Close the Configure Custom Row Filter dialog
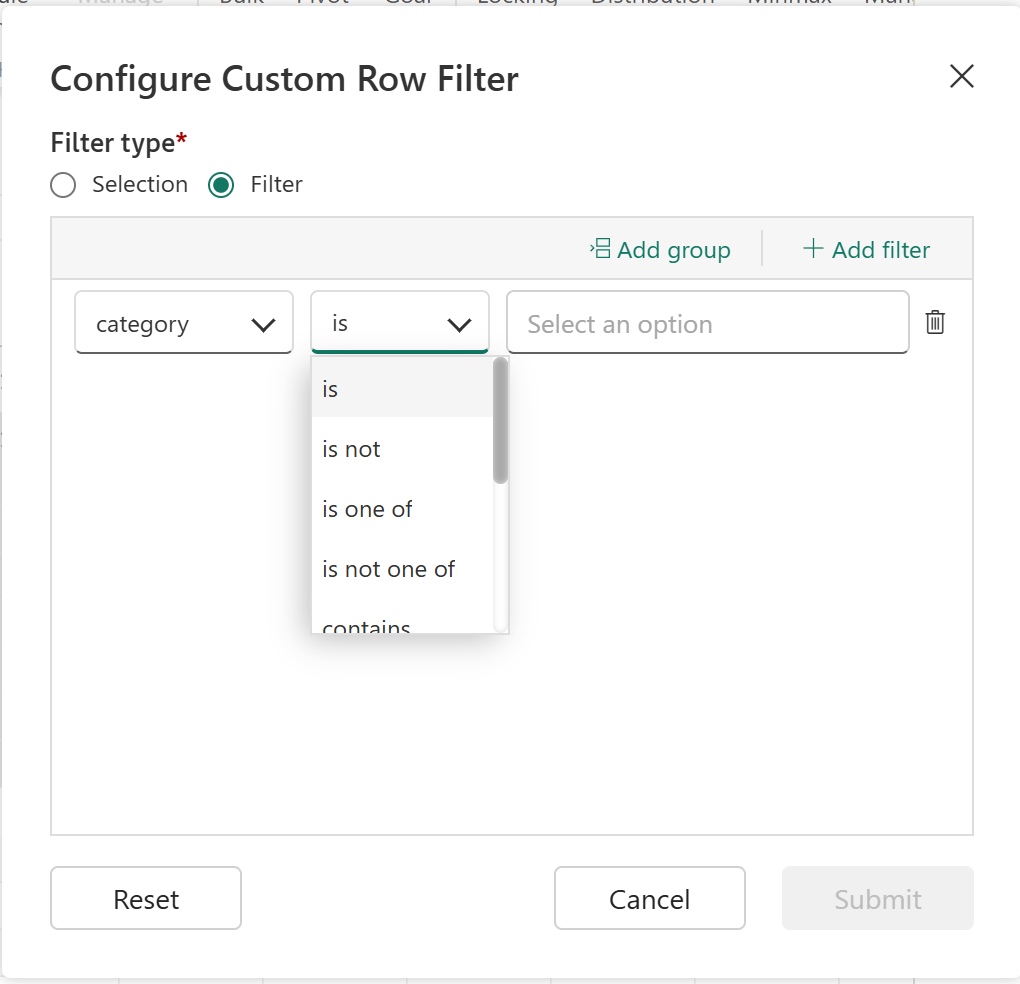The image size is (1020, 984). pos(961,77)
